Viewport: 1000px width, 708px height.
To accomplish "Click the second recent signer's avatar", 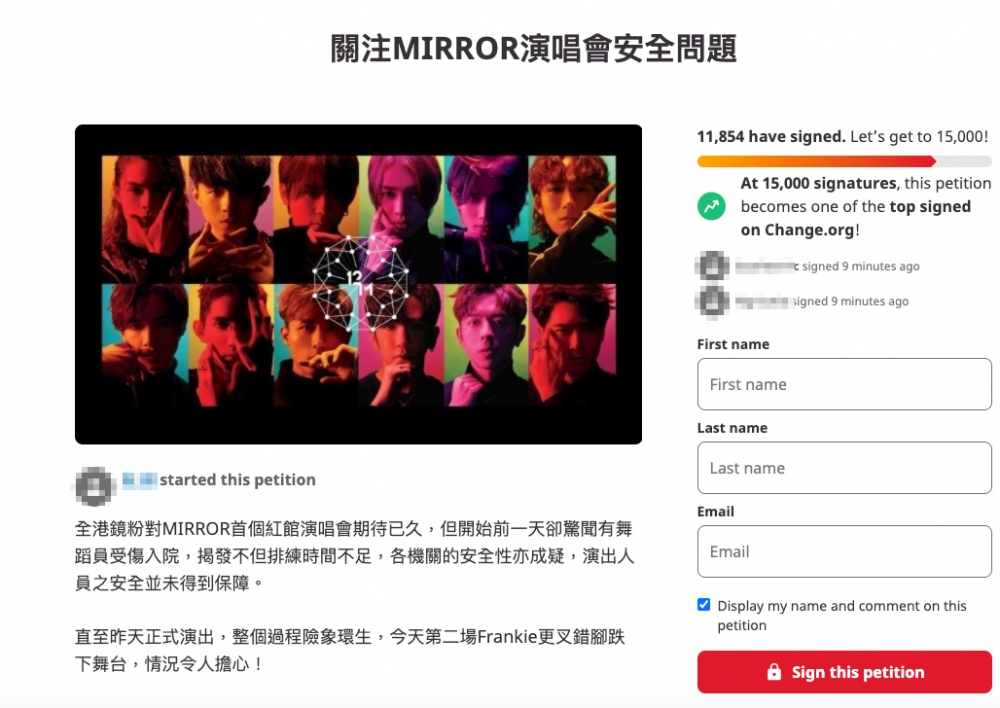I will pos(712,301).
